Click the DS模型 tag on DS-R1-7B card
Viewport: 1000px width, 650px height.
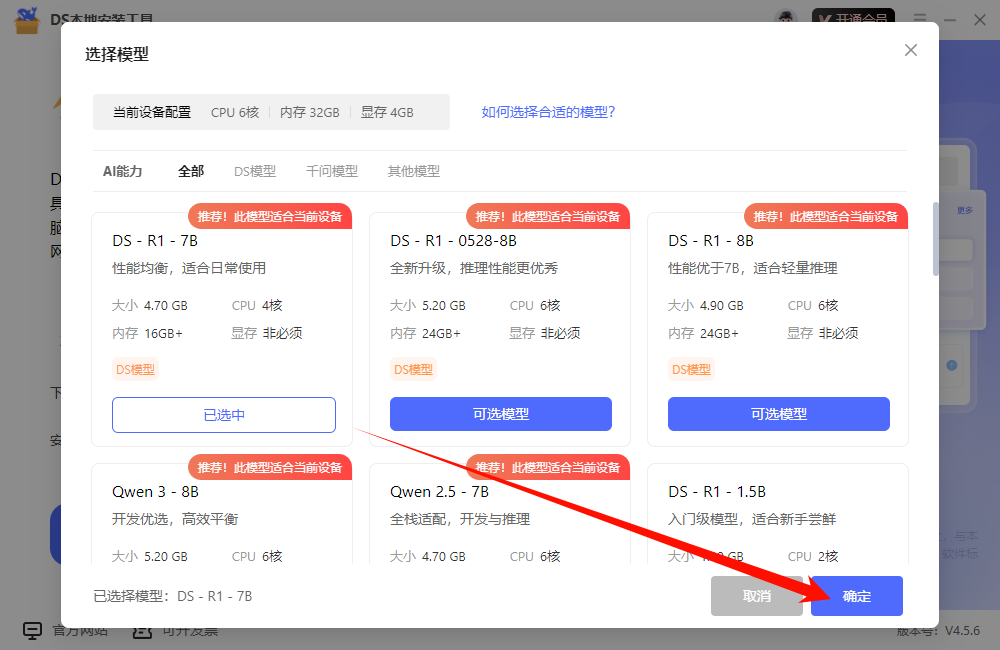(x=135, y=370)
